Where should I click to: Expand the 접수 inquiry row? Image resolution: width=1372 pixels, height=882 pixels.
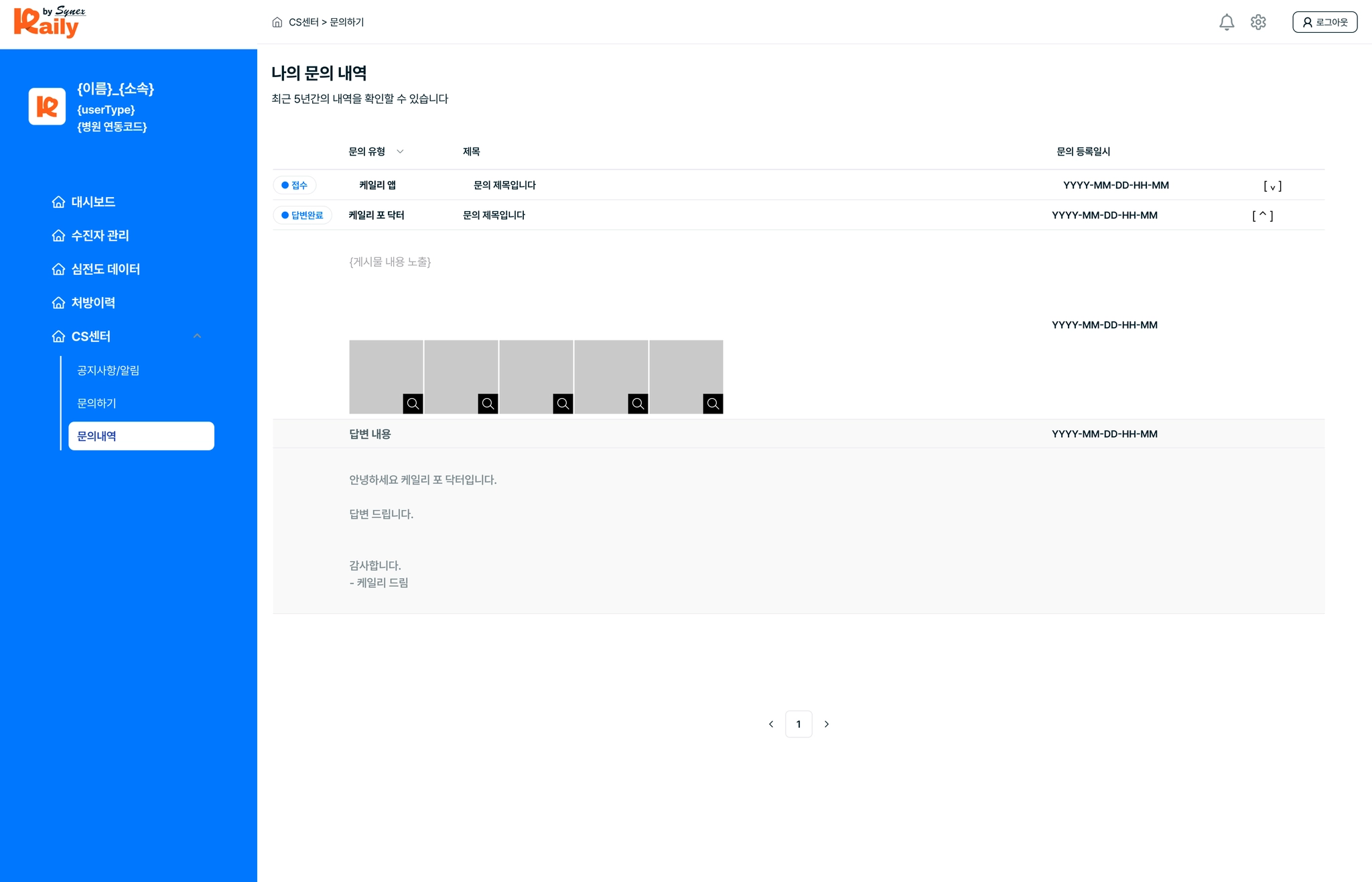(1272, 186)
